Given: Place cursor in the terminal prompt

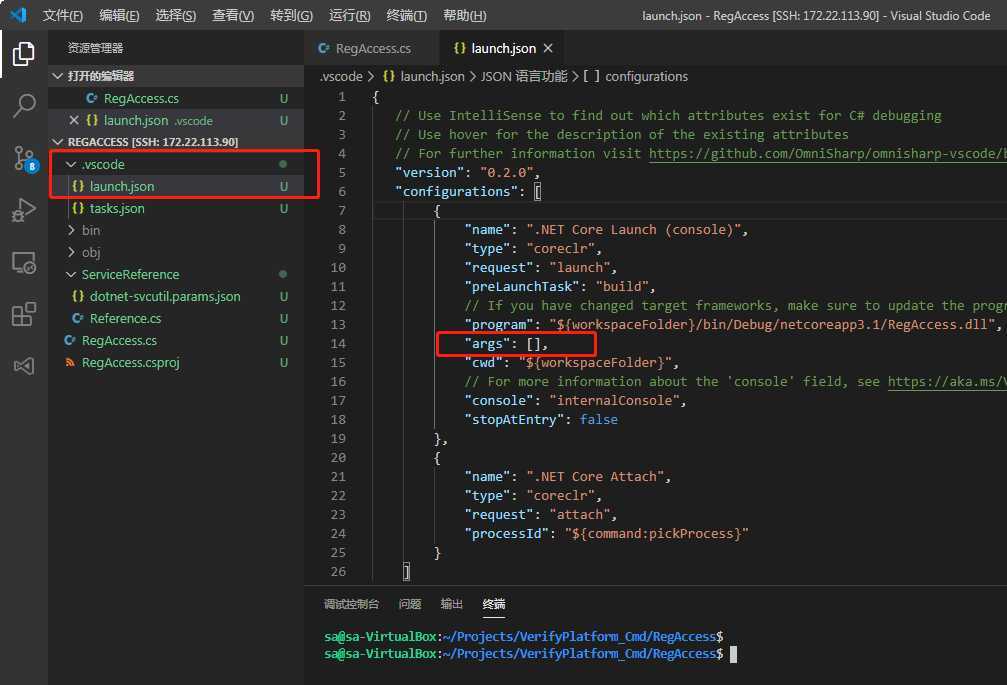Looking at the screenshot, I should pos(733,654).
